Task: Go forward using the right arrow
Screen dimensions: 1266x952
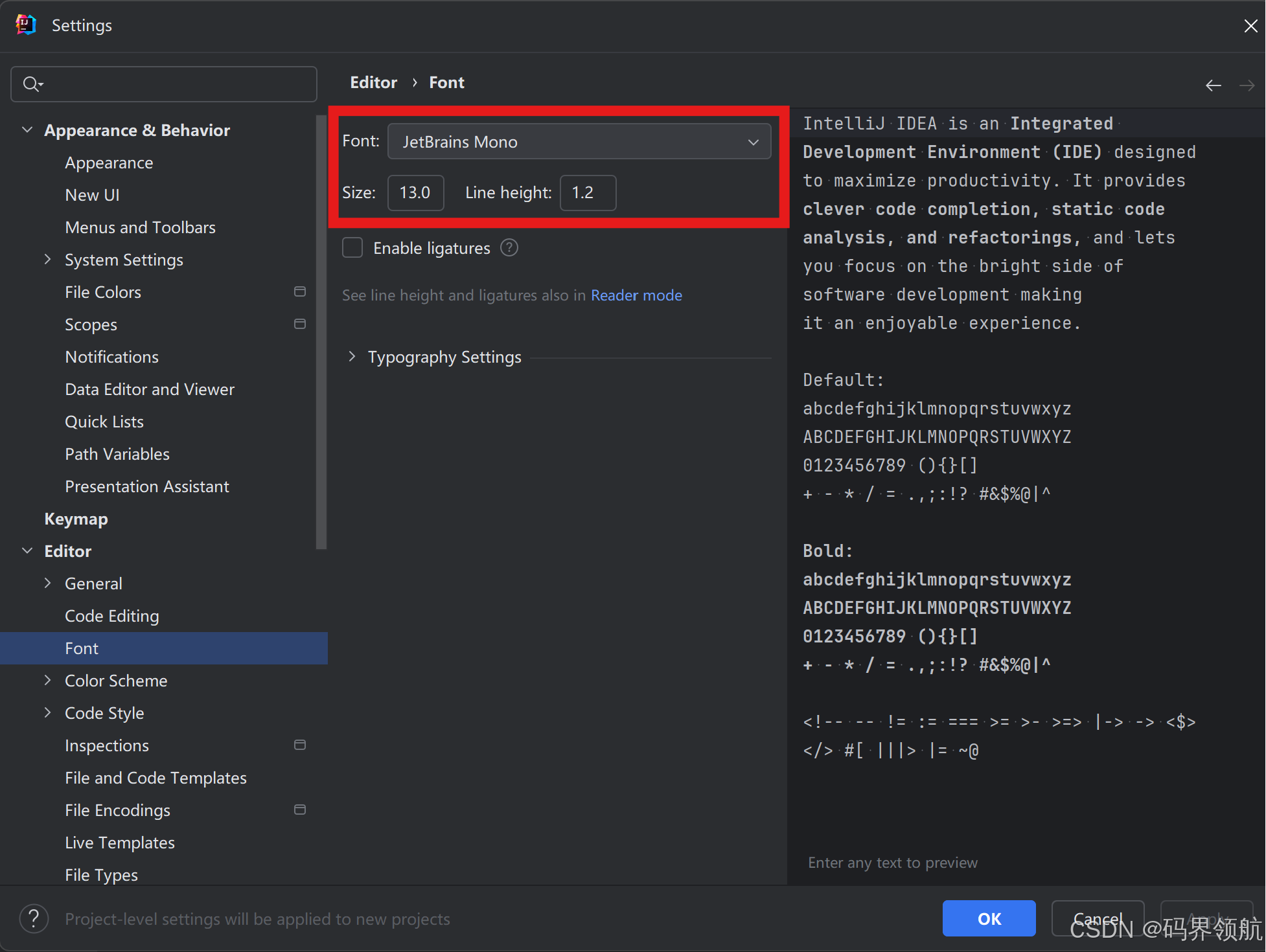Action: (1247, 85)
